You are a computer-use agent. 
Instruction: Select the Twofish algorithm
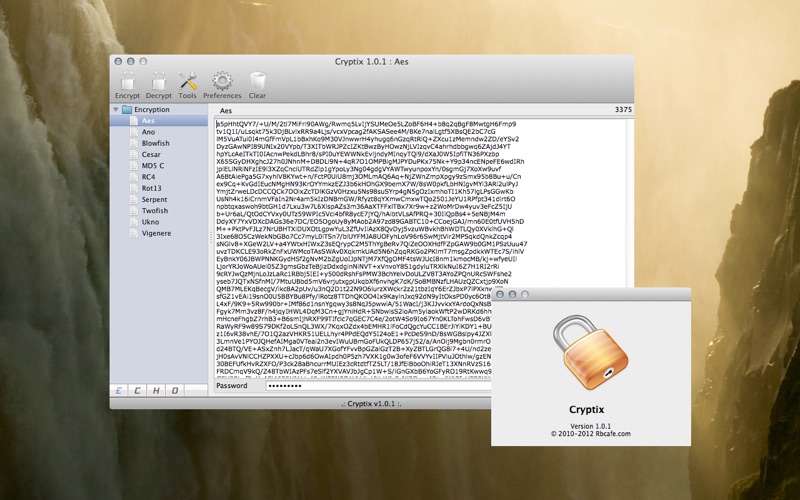(x=159, y=210)
